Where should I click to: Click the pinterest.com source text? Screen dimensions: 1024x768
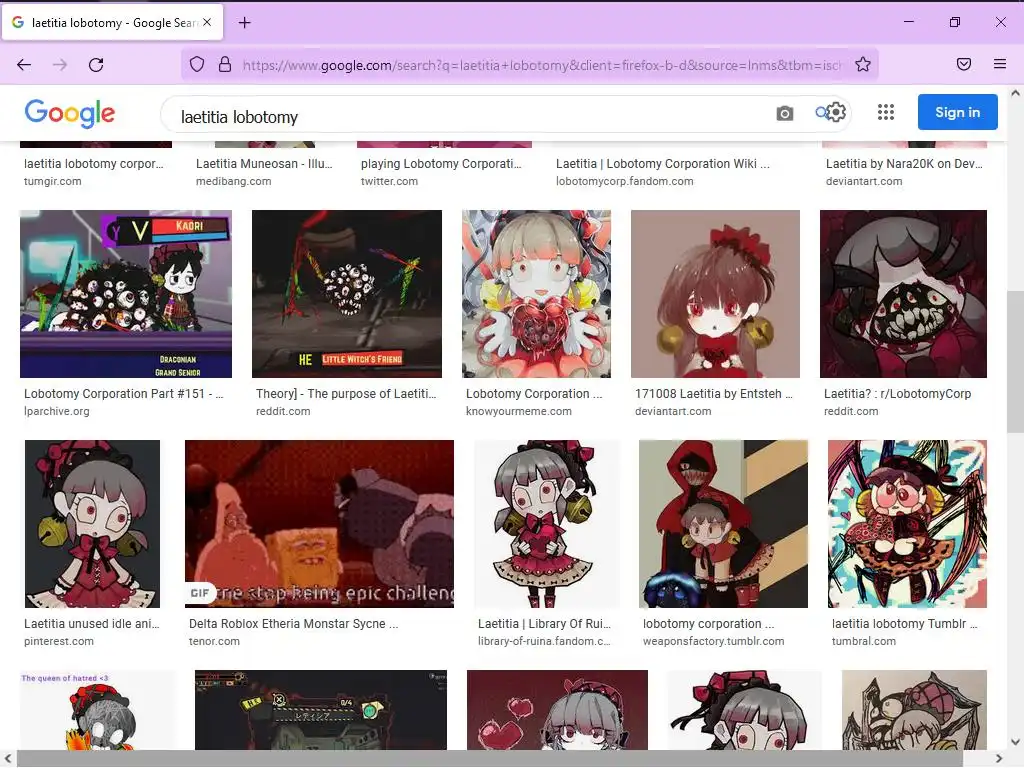point(59,641)
